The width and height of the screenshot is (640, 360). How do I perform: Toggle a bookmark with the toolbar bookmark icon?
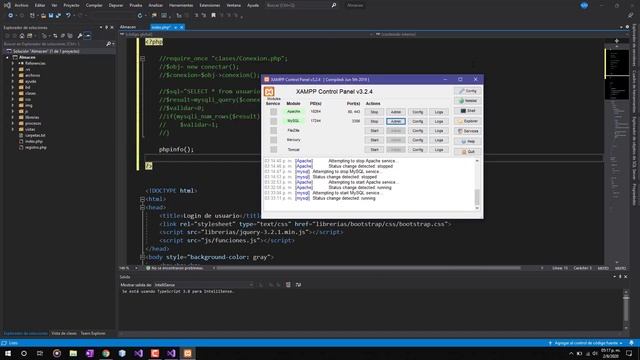213,16
